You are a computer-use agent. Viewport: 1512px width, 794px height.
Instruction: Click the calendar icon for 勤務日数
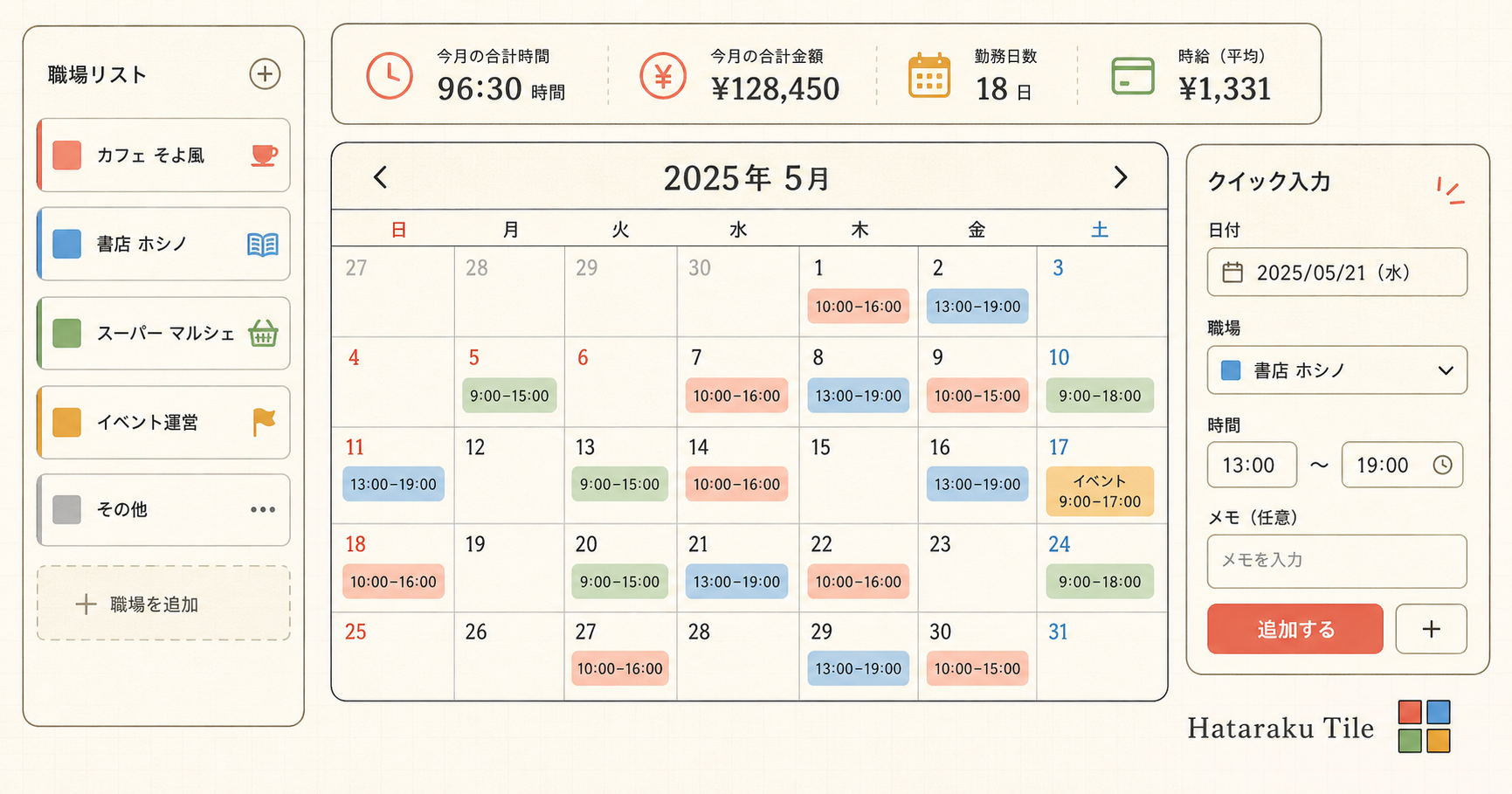click(929, 75)
